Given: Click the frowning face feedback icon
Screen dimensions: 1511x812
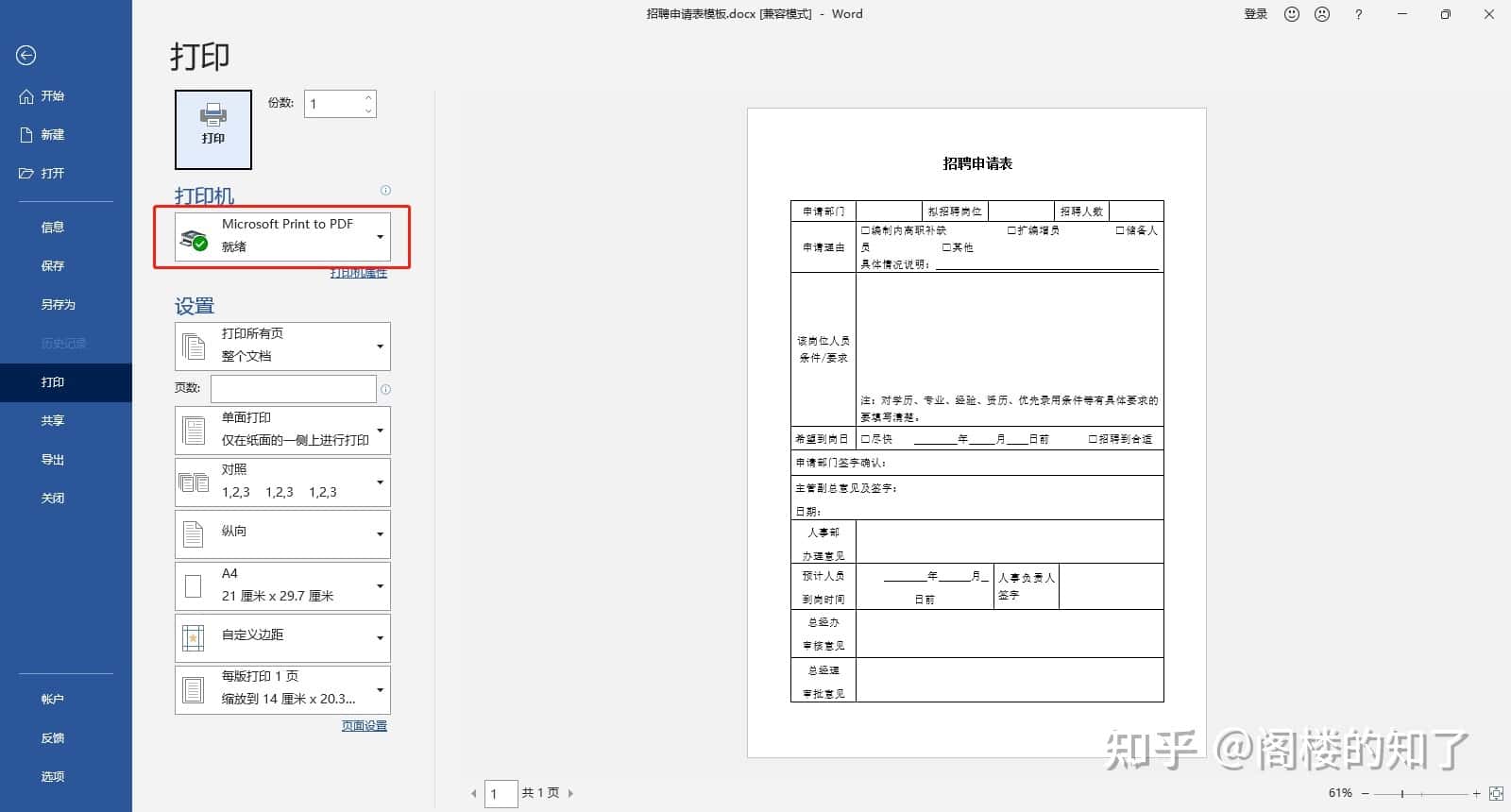Looking at the screenshot, I should [1322, 14].
